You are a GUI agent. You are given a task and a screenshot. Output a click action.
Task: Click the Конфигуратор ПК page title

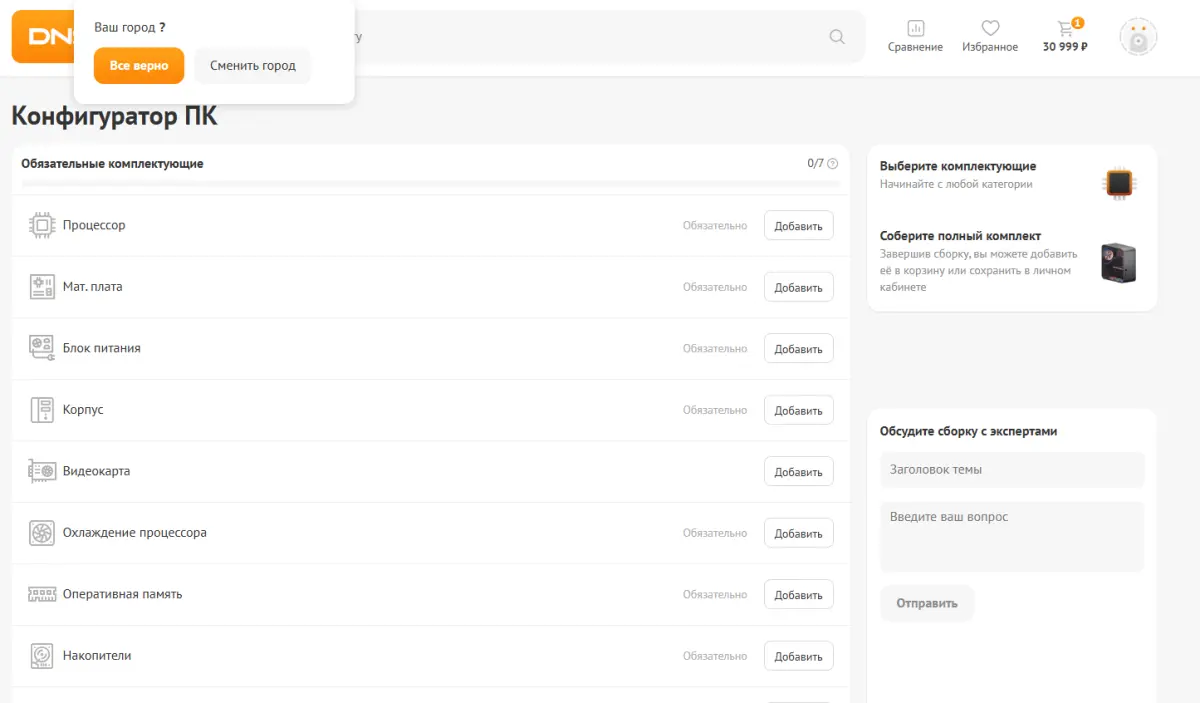pos(114,117)
